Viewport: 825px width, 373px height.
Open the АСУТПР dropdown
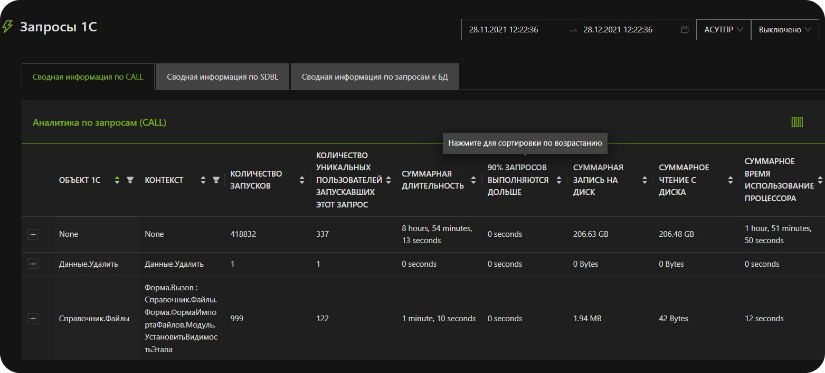click(723, 30)
